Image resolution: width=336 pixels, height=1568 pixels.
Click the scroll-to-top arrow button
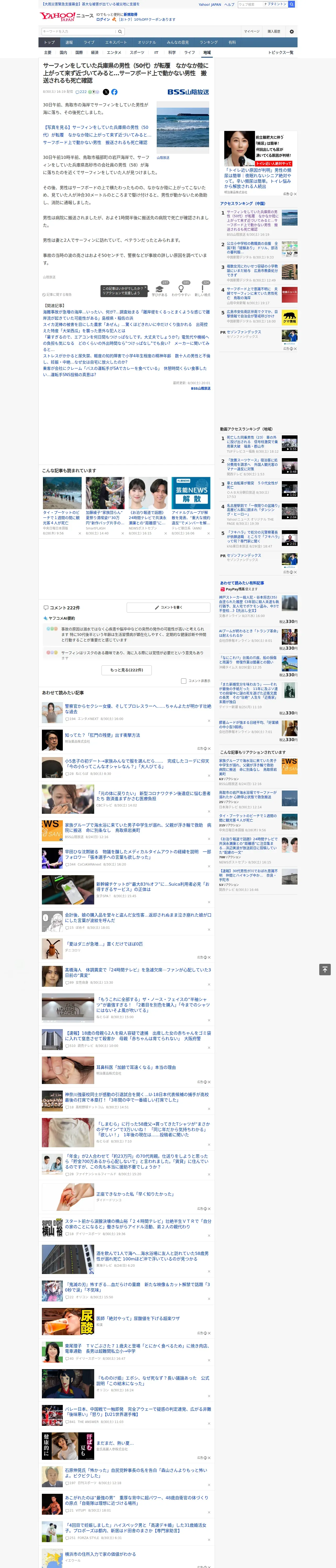(325, 970)
